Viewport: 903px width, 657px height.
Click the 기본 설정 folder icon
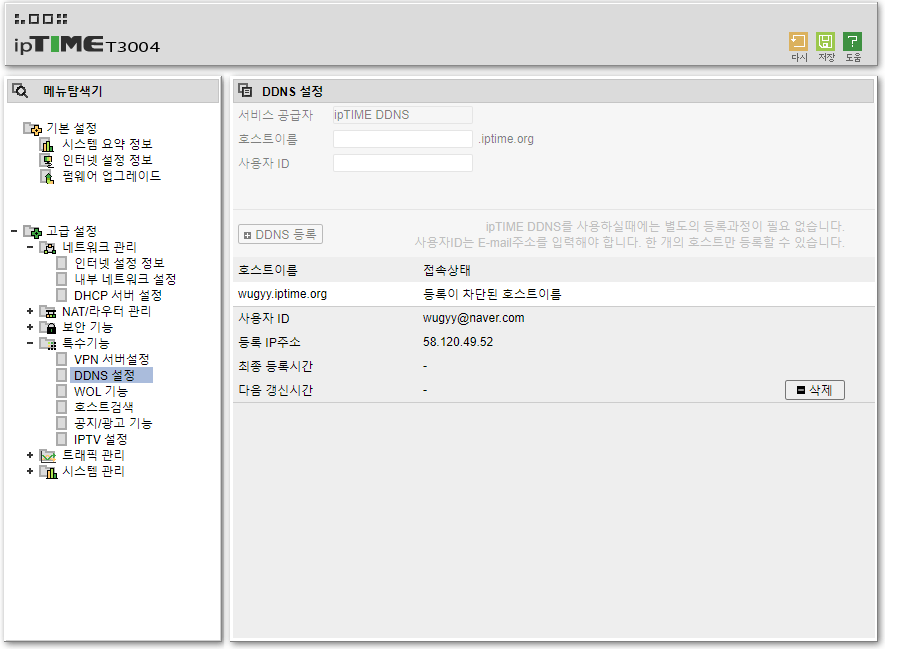point(33,128)
